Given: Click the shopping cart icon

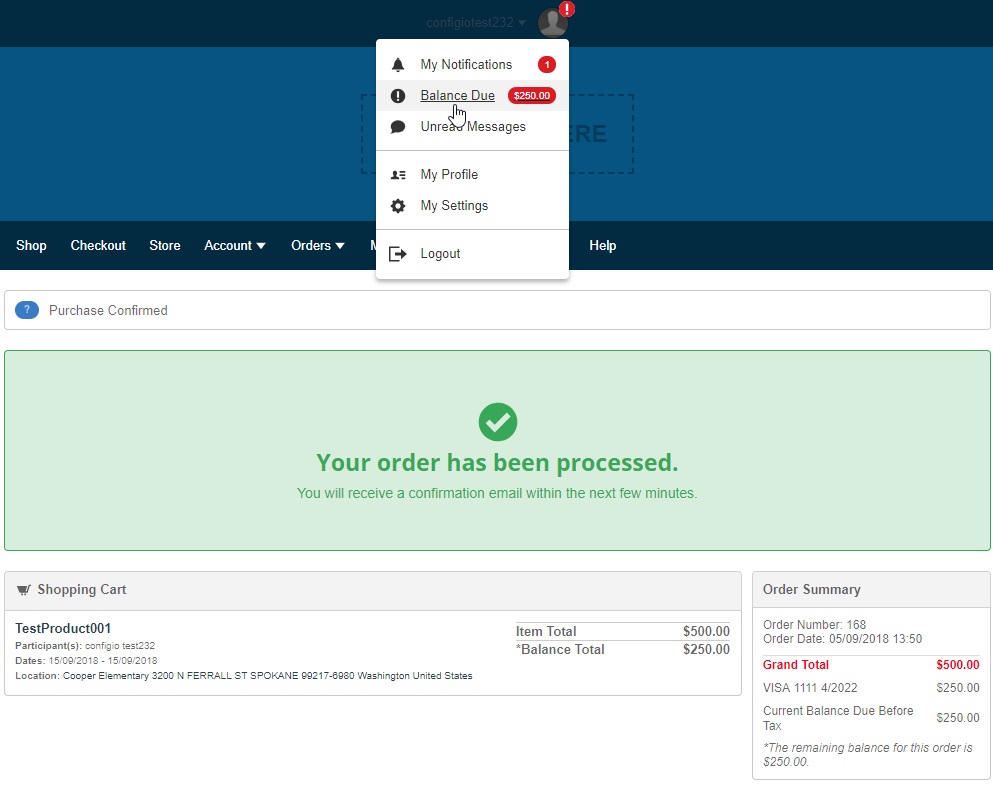Looking at the screenshot, I should [23, 590].
